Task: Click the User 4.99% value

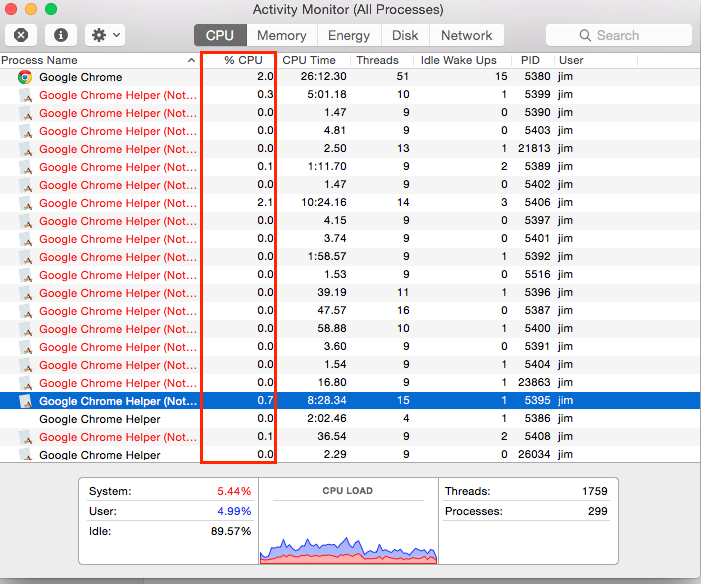Action: point(234,511)
